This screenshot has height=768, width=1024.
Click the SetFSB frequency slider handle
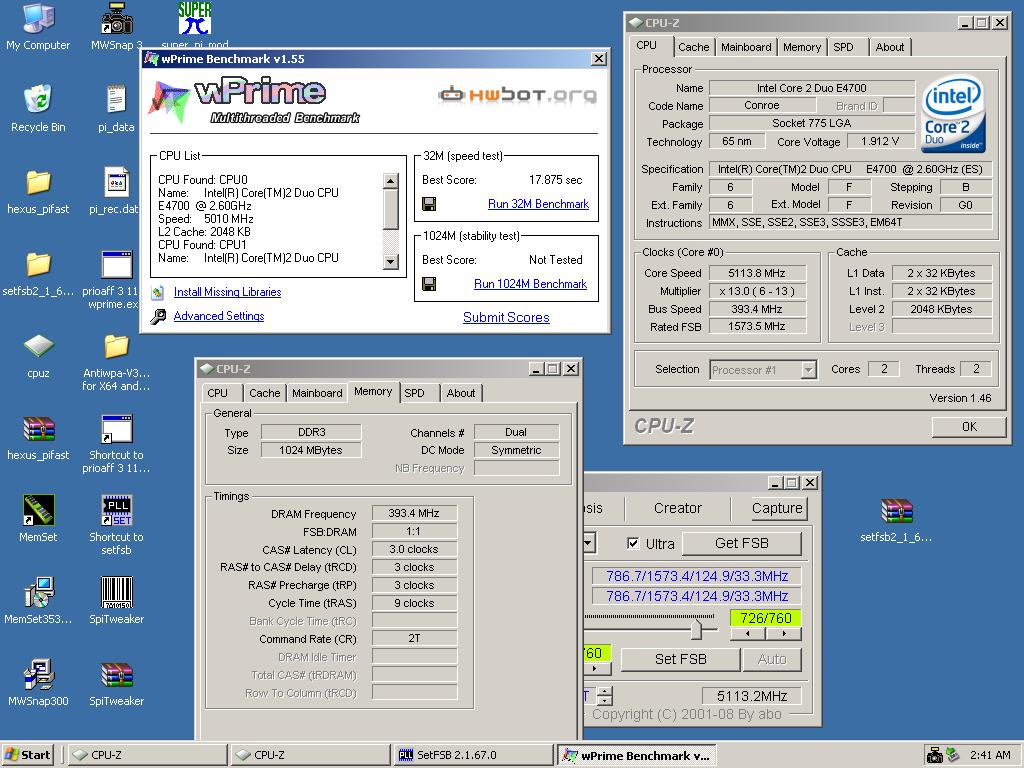696,630
